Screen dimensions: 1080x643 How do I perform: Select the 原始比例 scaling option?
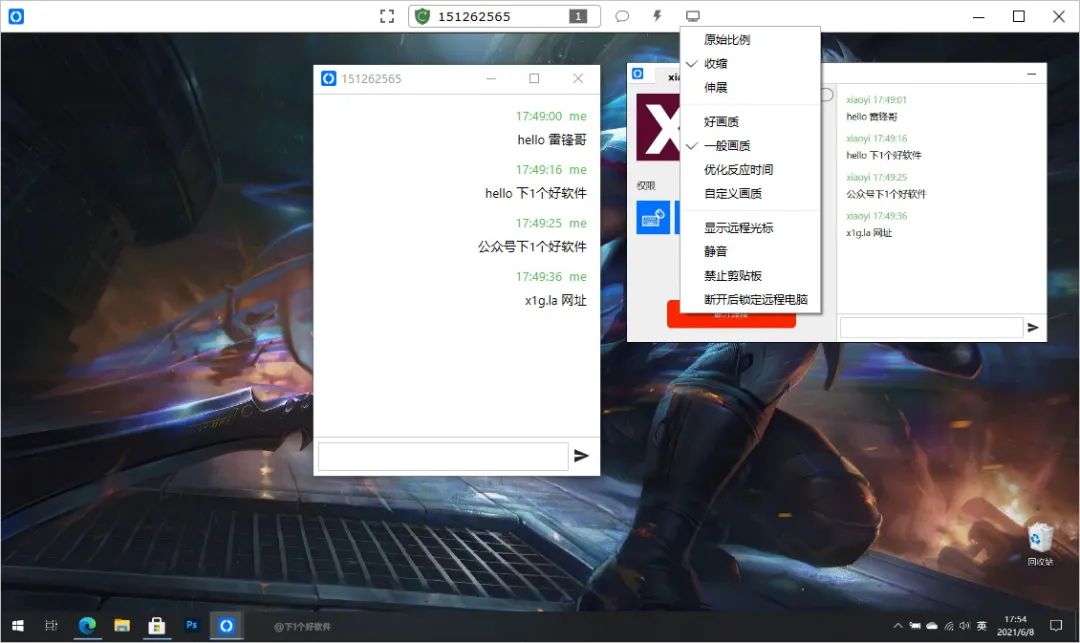click(x=750, y=39)
